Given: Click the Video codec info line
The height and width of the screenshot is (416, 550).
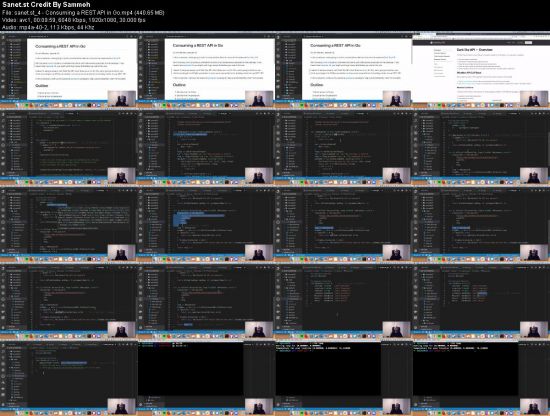Looking at the screenshot, I should pos(74,20).
